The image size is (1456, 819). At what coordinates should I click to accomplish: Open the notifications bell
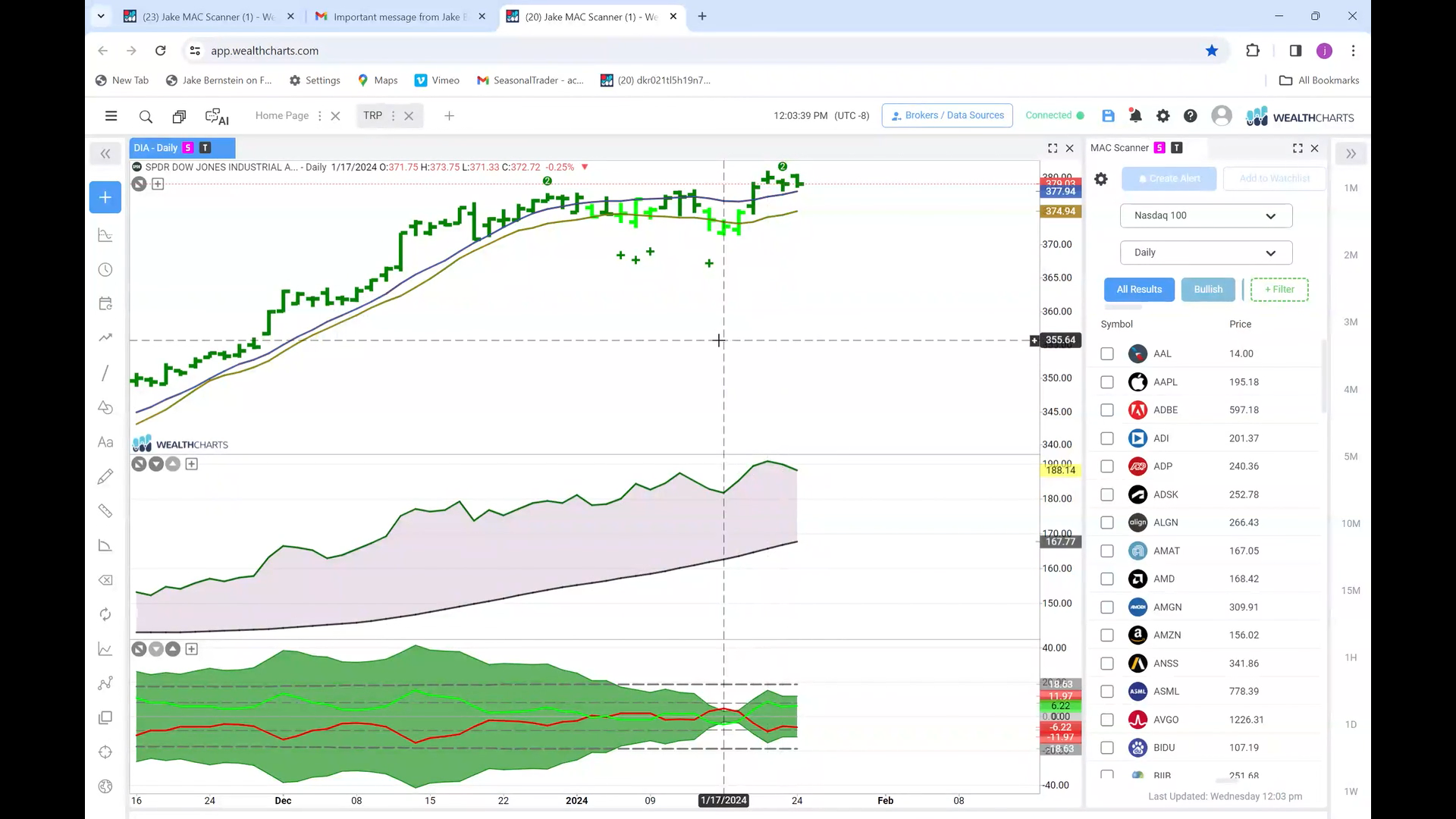click(1135, 116)
